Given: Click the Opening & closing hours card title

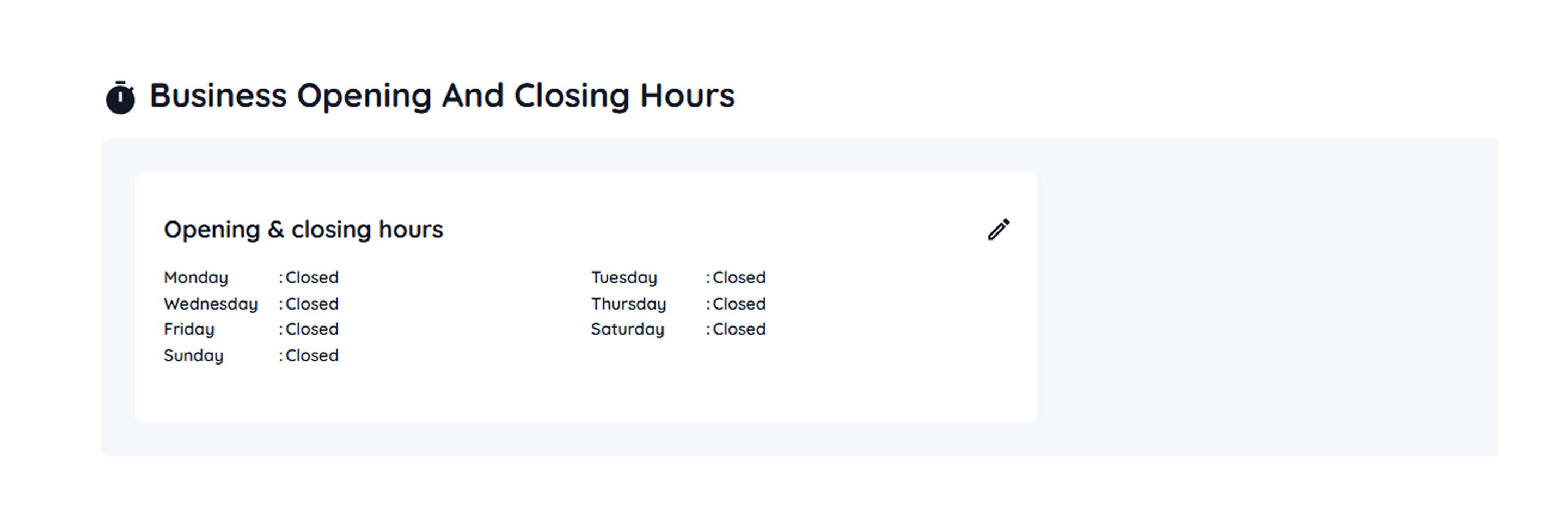Looking at the screenshot, I should [x=303, y=229].
